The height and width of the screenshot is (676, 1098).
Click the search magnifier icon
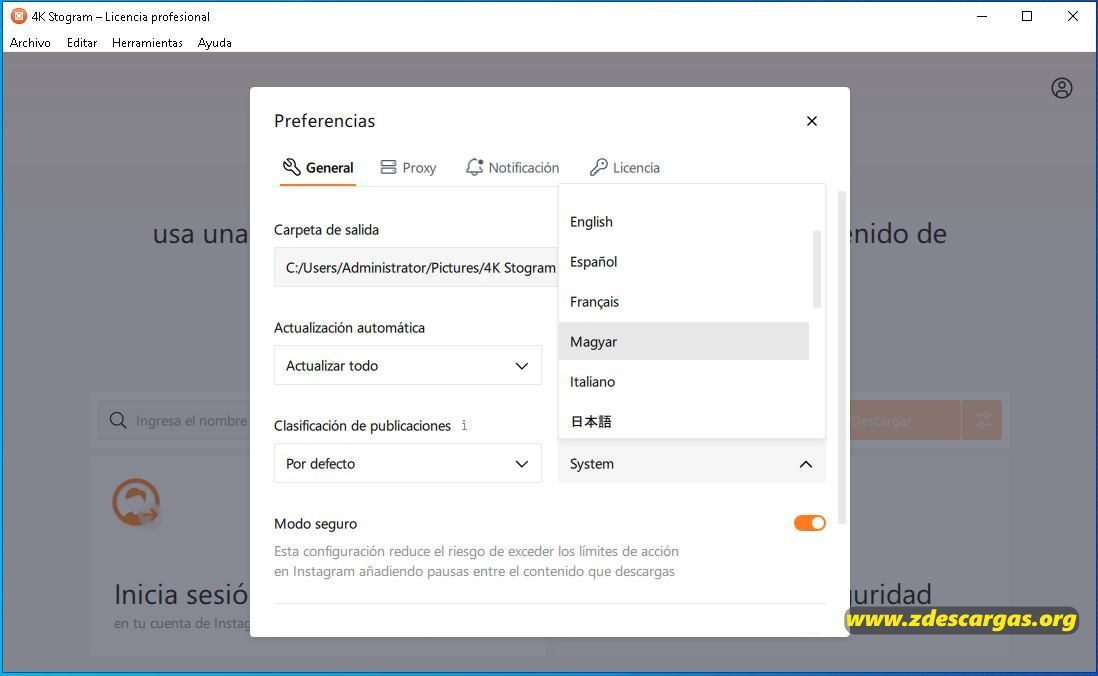[118, 420]
